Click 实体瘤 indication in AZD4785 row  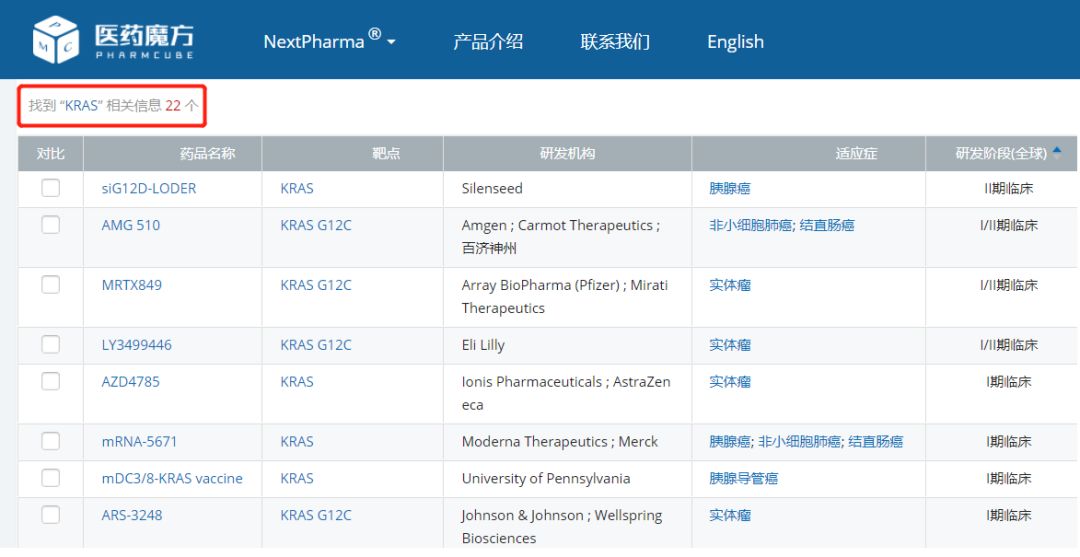coord(729,382)
